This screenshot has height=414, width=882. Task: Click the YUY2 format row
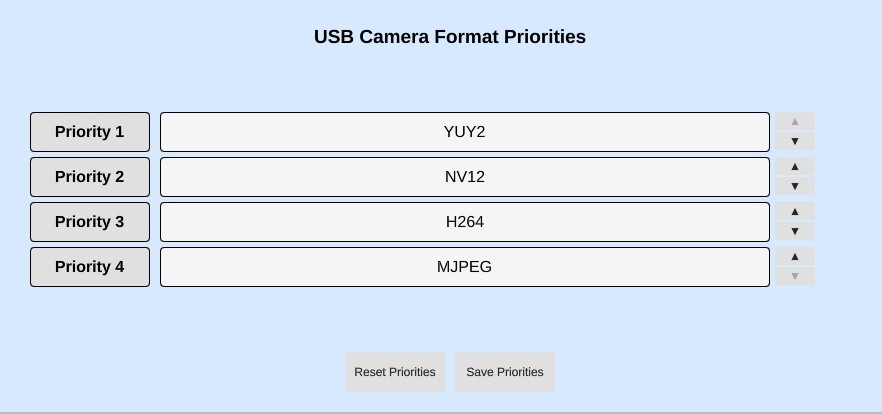point(465,132)
